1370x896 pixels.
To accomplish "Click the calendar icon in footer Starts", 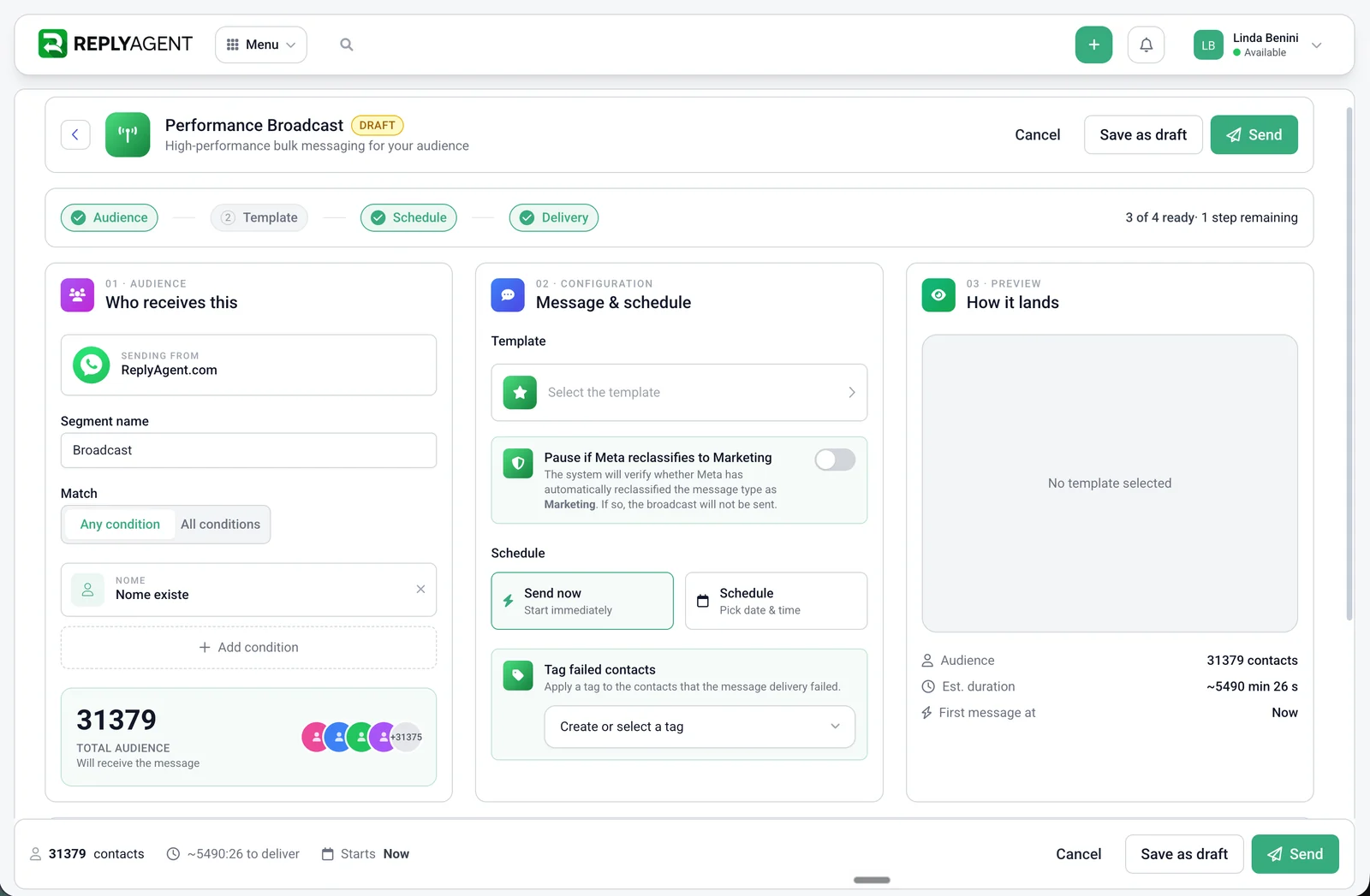I will coord(327,854).
